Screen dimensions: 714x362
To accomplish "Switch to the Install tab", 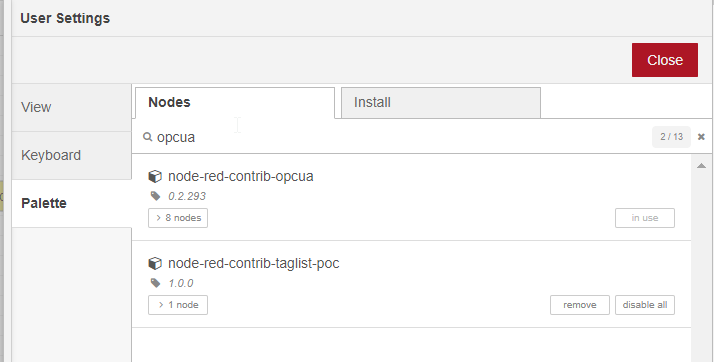I will pyautogui.click(x=441, y=102).
